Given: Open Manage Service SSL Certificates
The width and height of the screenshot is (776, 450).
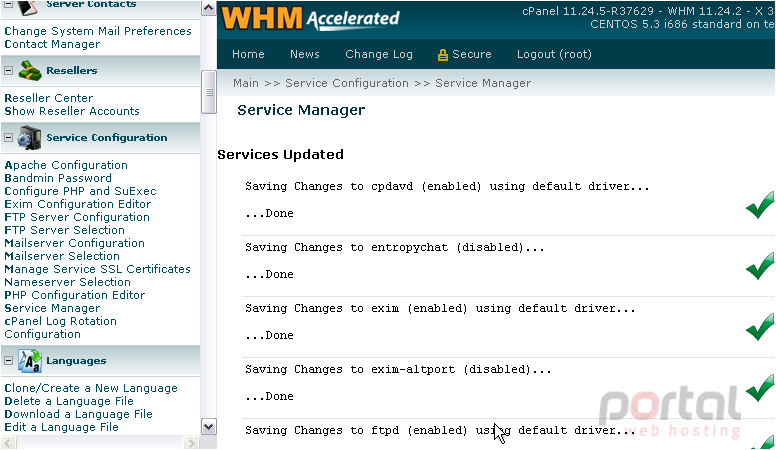Looking at the screenshot, I should [x=97, y=269].
